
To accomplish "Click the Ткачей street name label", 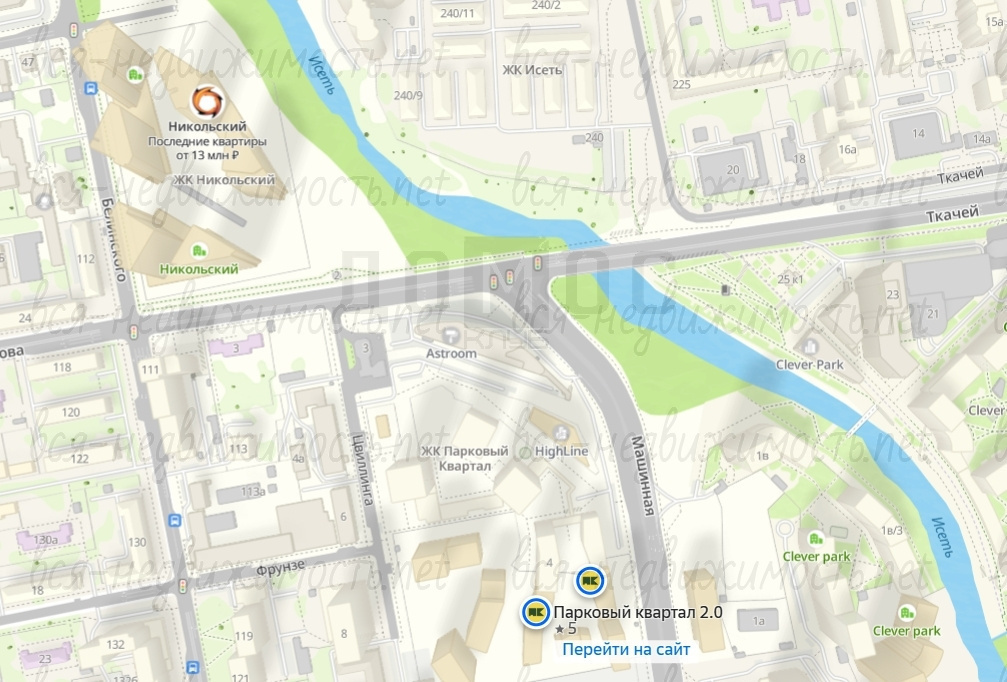I will point(952,214).
